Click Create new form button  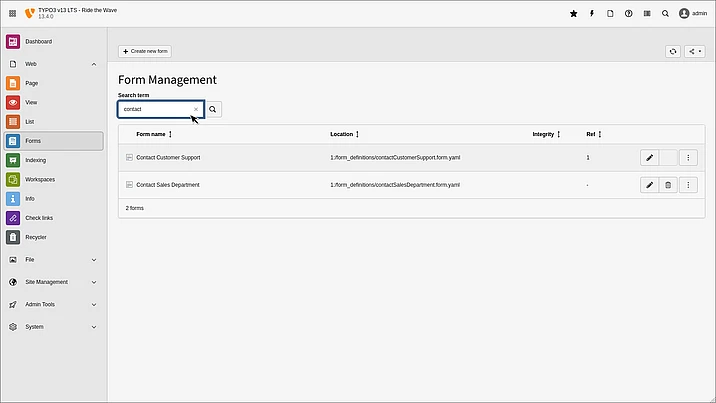pyautogui.click(x=144, y=51)
